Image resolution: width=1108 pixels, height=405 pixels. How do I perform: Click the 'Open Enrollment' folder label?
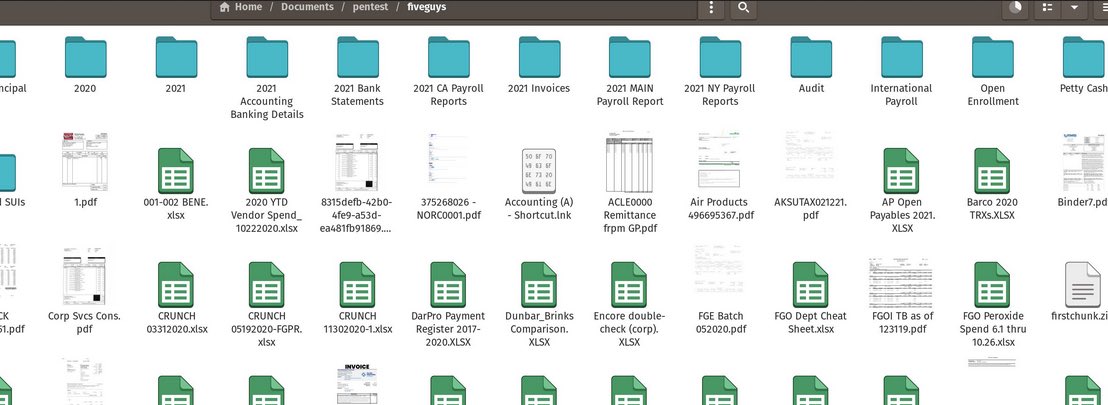992,95
